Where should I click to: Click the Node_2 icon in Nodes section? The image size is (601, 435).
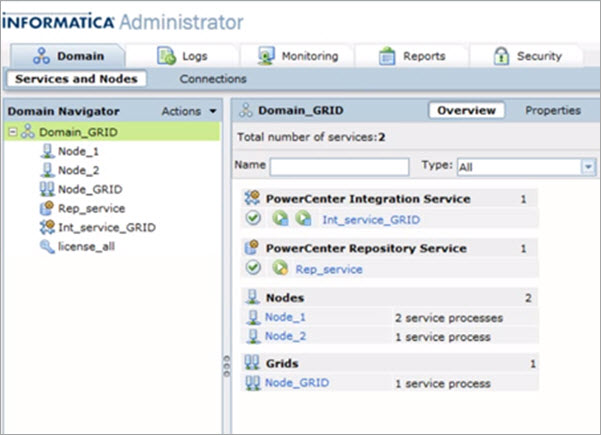click(x=253, y=336)
